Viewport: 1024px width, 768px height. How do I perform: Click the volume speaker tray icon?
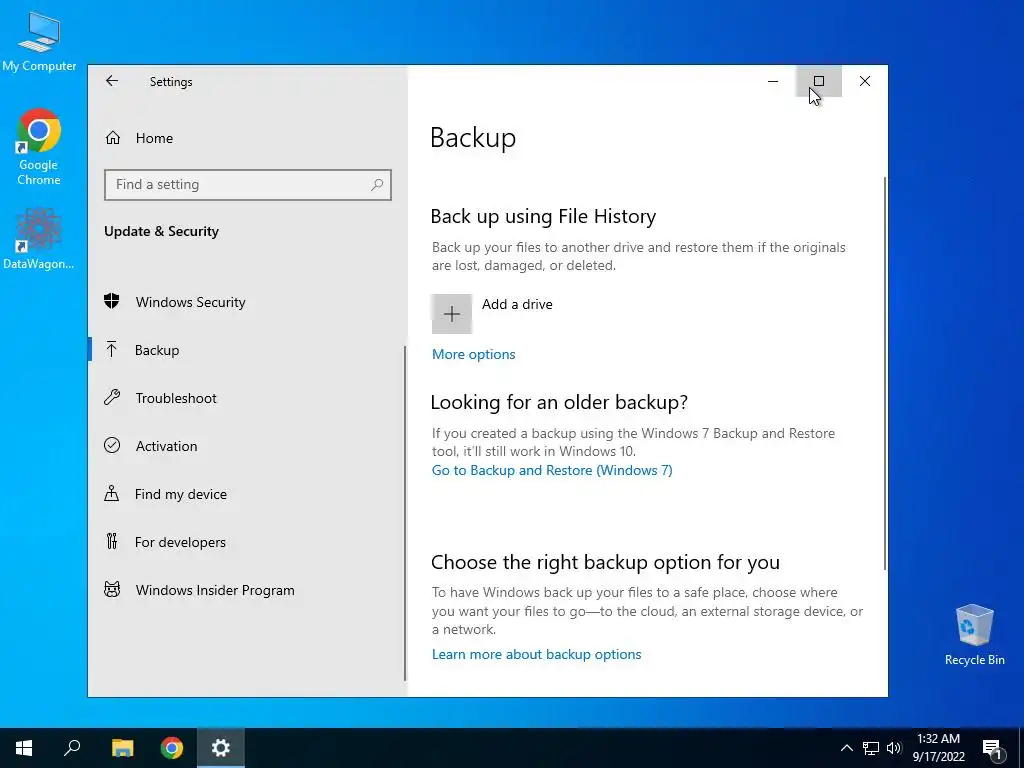point(894,748)
